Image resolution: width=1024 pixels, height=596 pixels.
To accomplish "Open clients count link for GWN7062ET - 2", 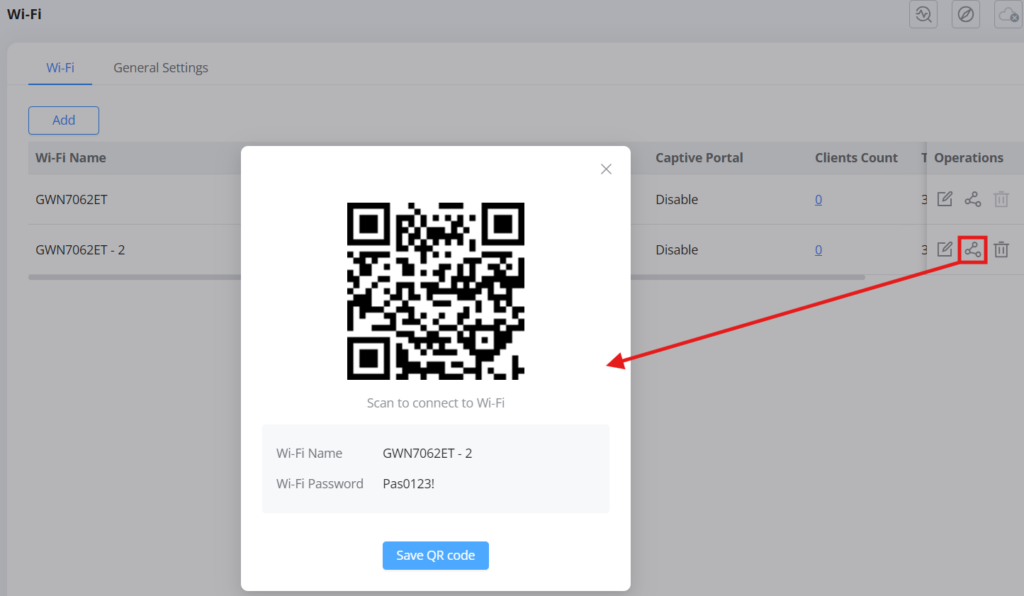I will click(x=818, y=250).
